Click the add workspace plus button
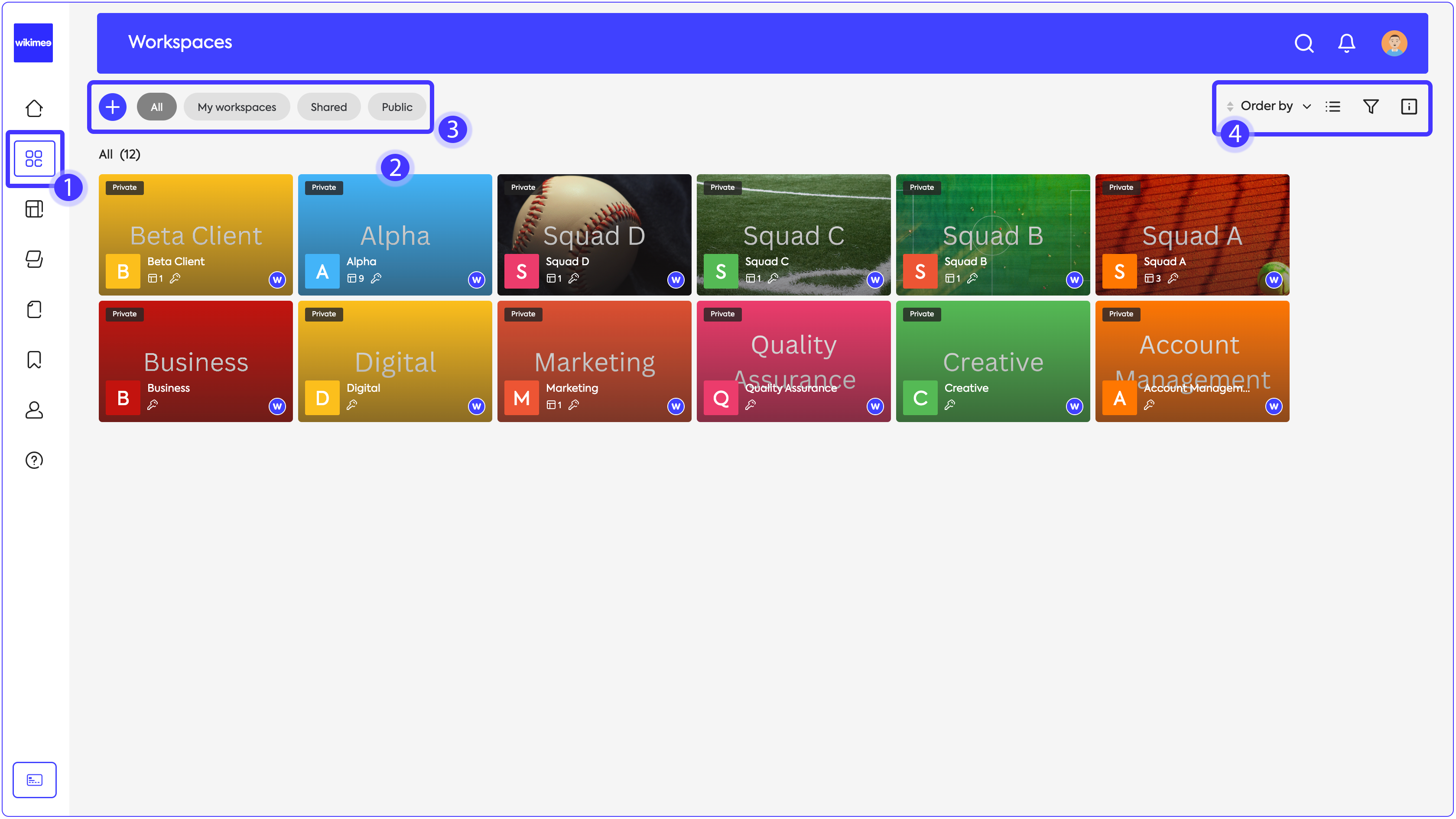Viewport: 1456px width, 819px height. coord(113,107)
